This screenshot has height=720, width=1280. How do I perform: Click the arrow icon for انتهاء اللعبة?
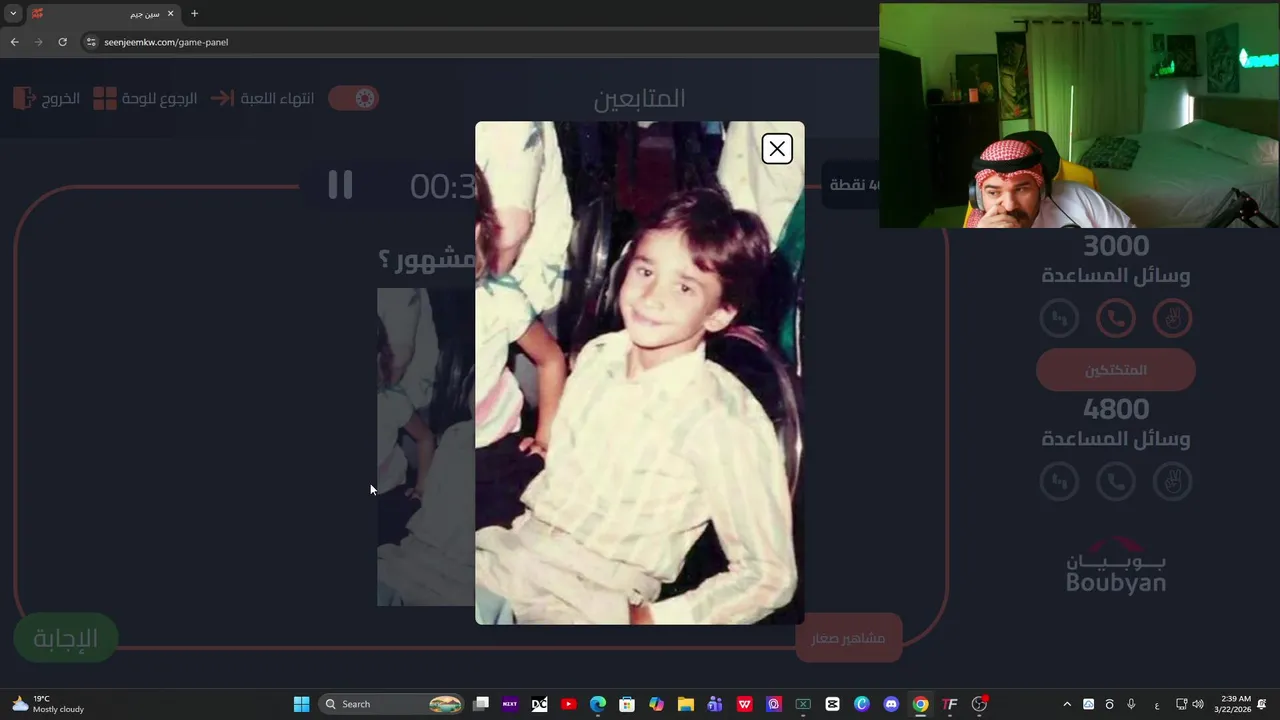pos(222,98)
